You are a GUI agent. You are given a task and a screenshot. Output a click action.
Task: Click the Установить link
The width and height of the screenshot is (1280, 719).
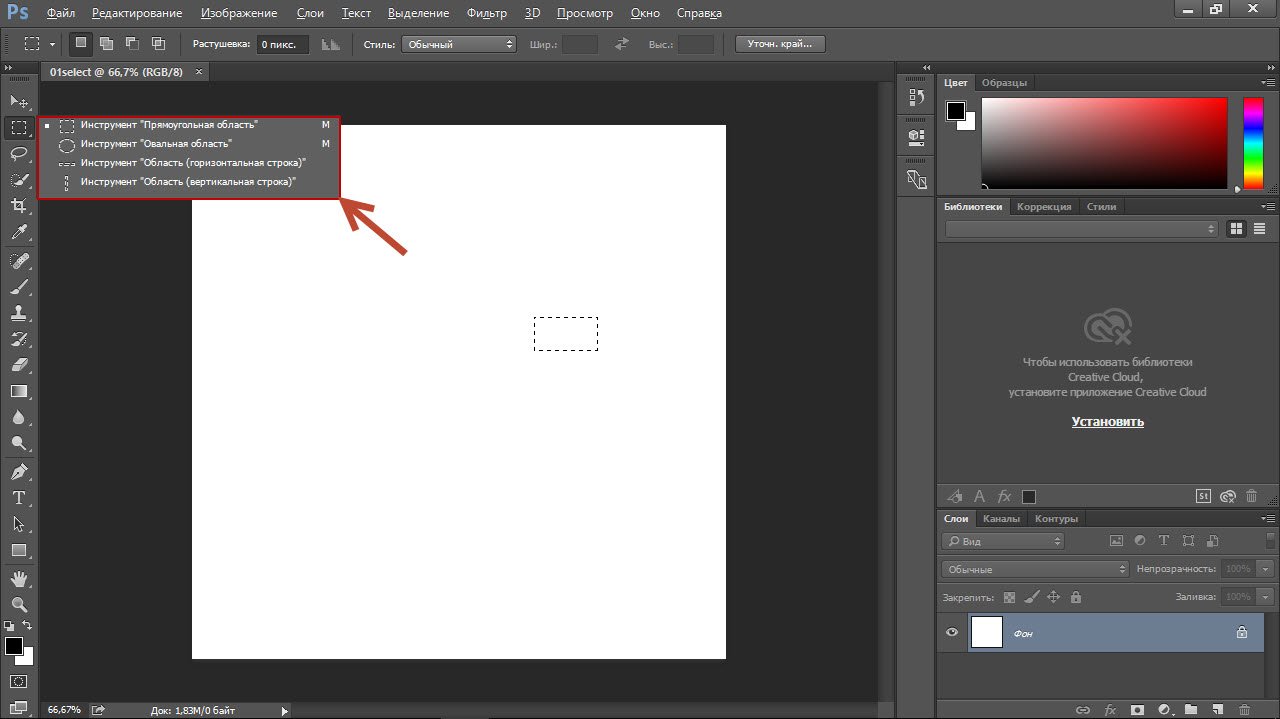(1107, 422)
